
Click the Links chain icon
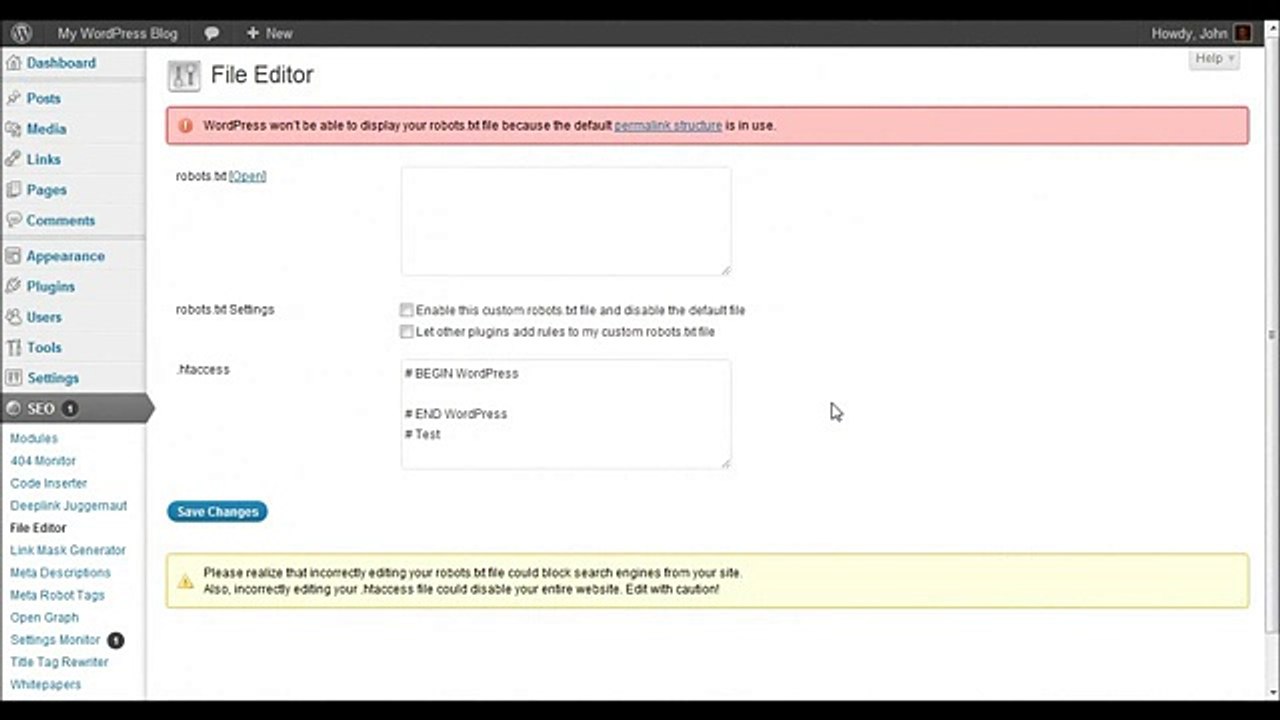(13, 159)
